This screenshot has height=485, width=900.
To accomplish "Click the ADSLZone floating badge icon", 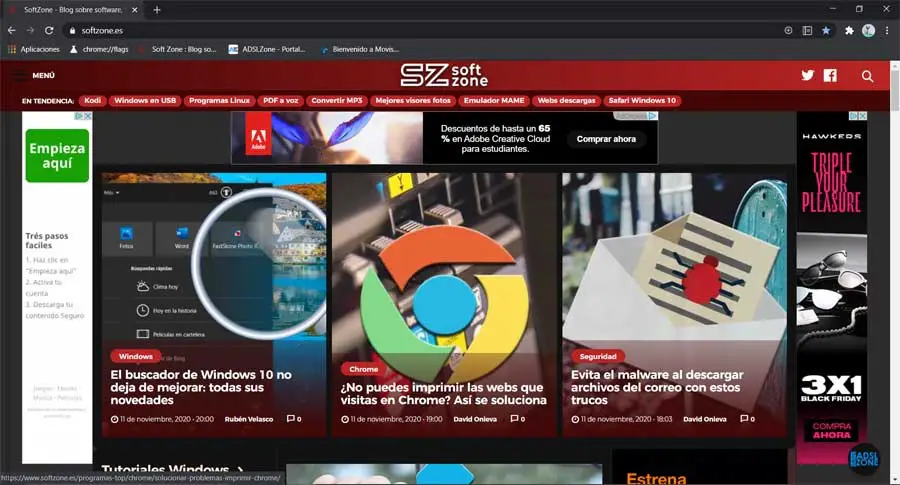I will 864,459.
